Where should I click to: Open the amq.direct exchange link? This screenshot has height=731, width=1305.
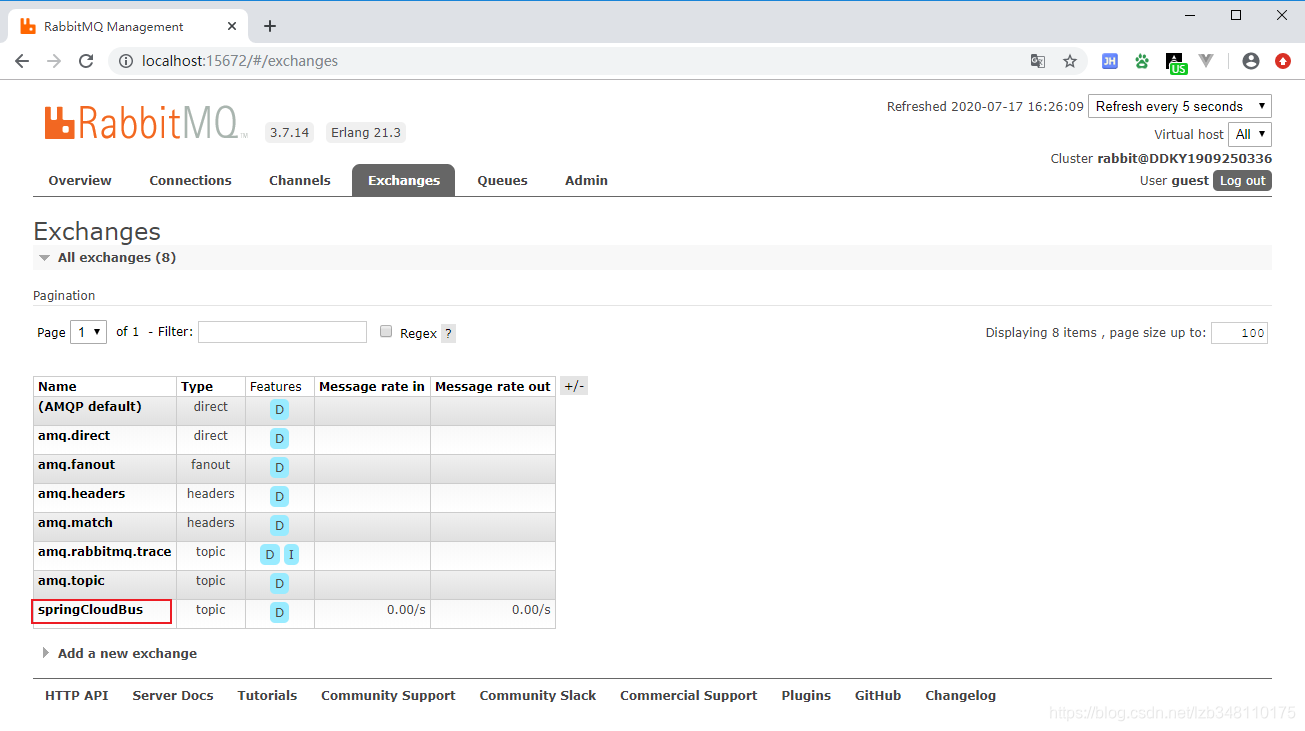74,435
